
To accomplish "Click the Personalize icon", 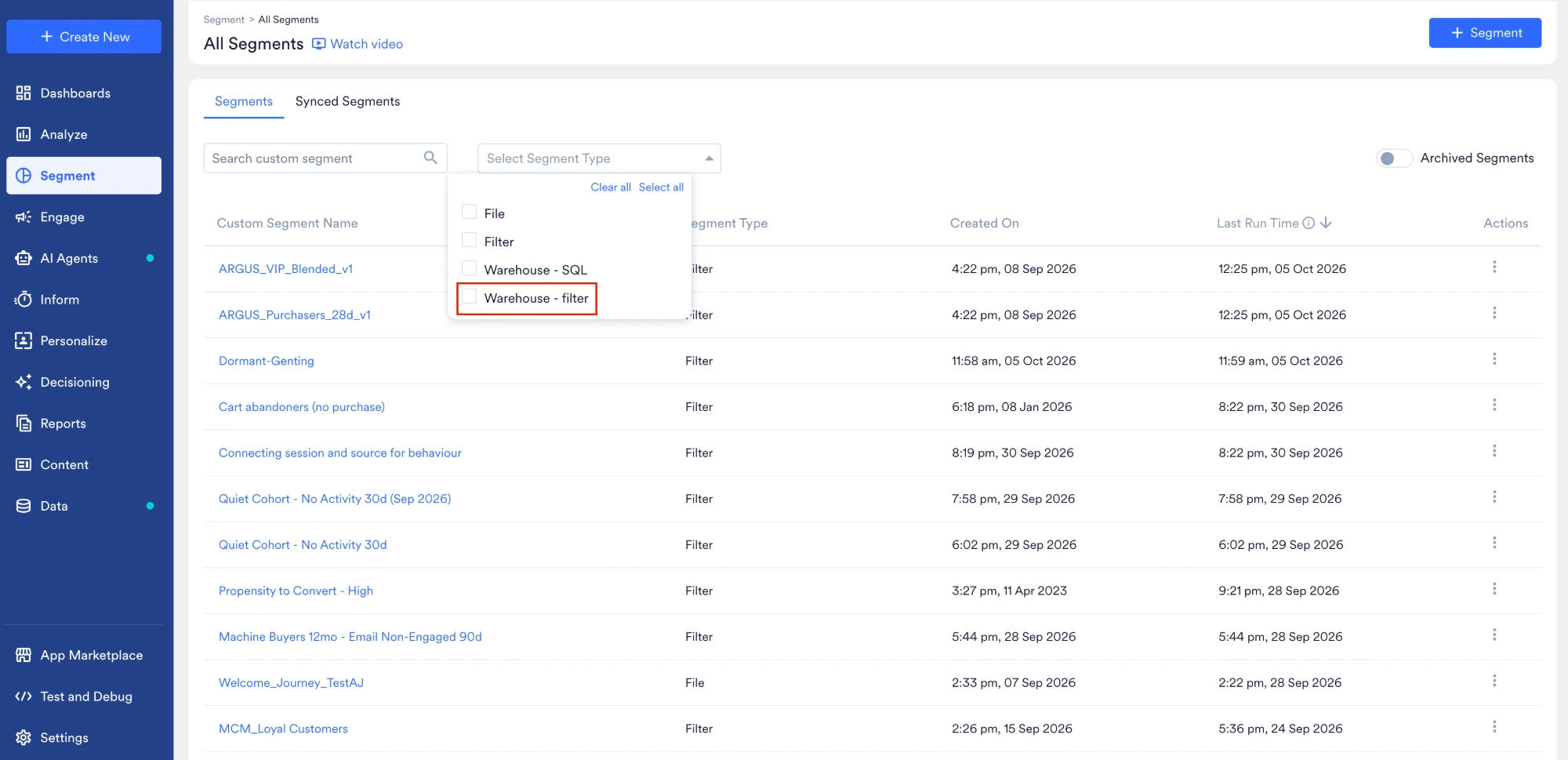I will (24, 341).
